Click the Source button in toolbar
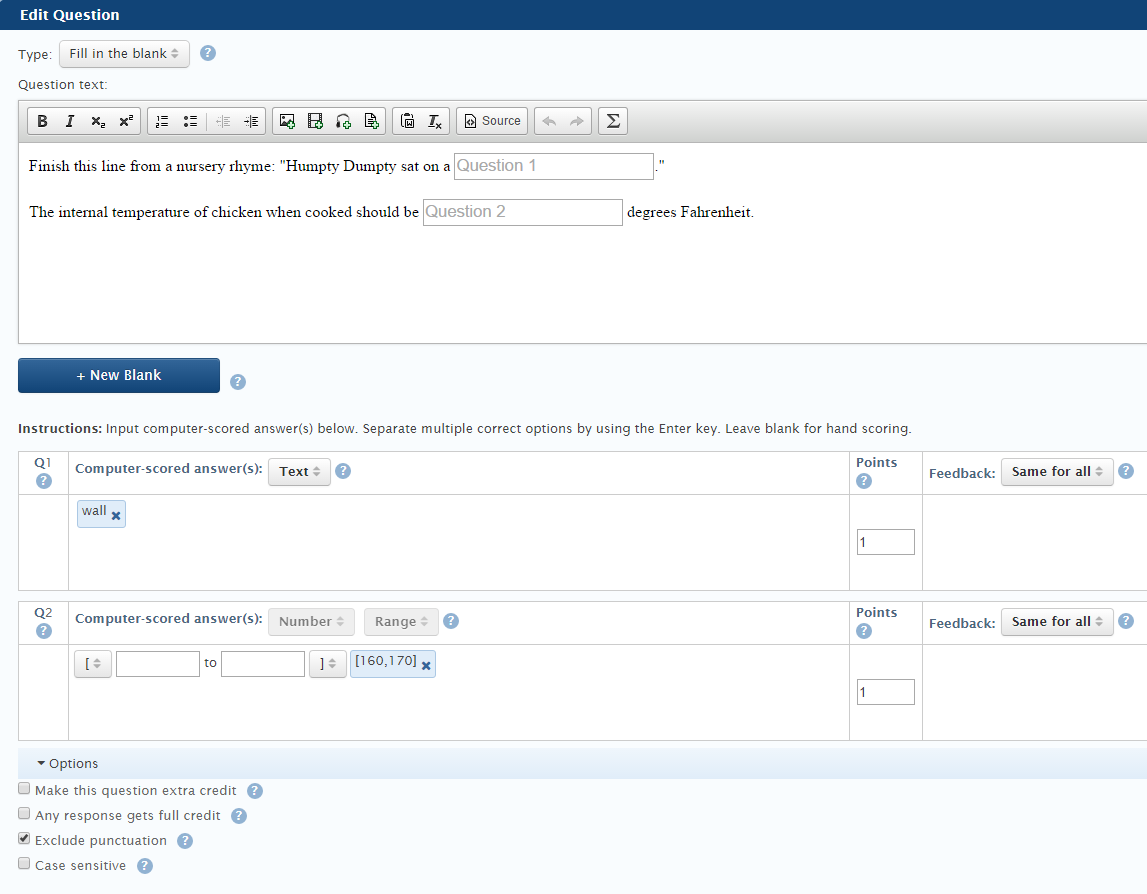 [x=492, y=121]
